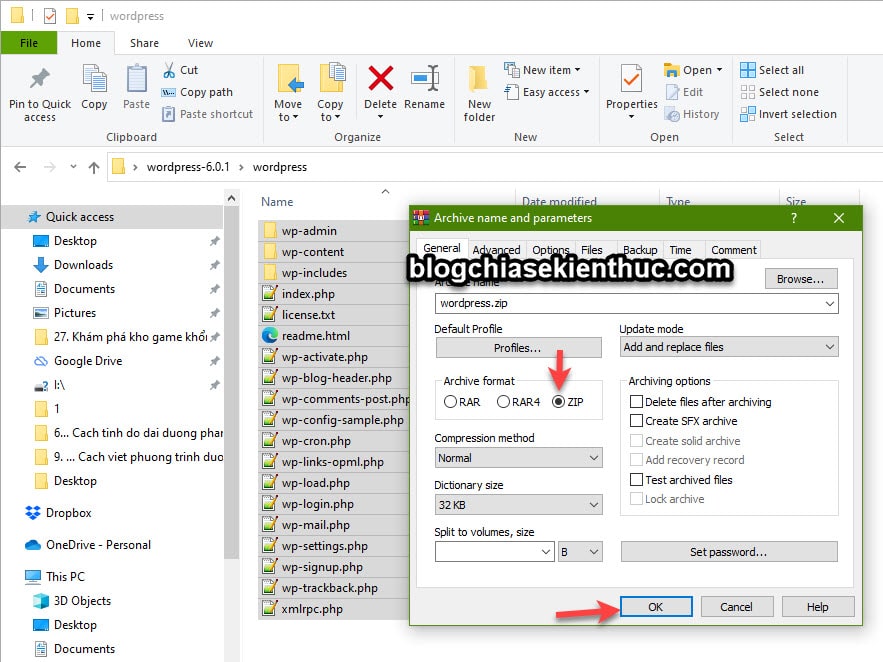Switch to the Backup tab
This screenshot has width=883, height=662.
(640, 249)
